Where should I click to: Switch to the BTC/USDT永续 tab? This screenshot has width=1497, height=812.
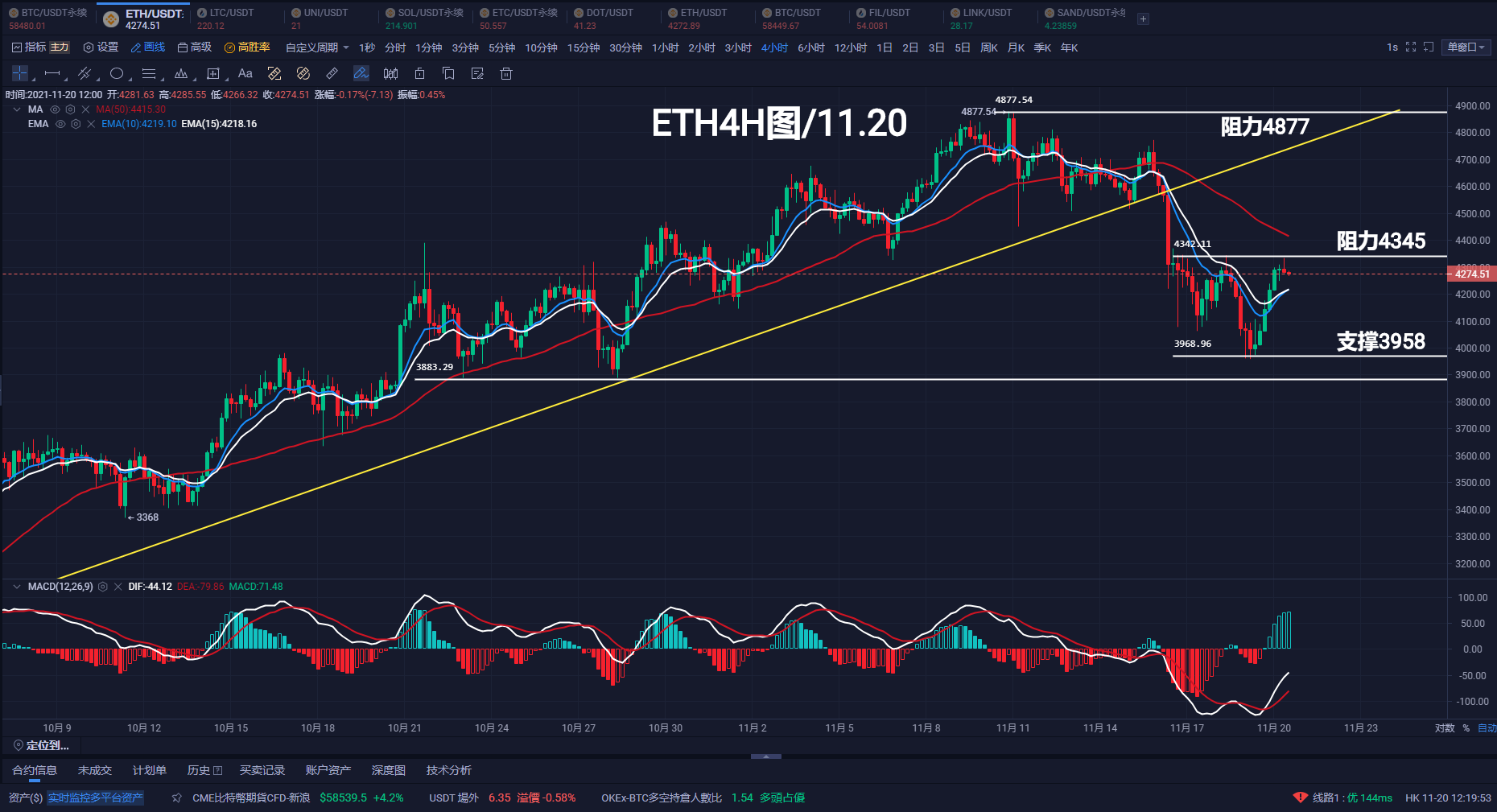(x=47, y=19)
